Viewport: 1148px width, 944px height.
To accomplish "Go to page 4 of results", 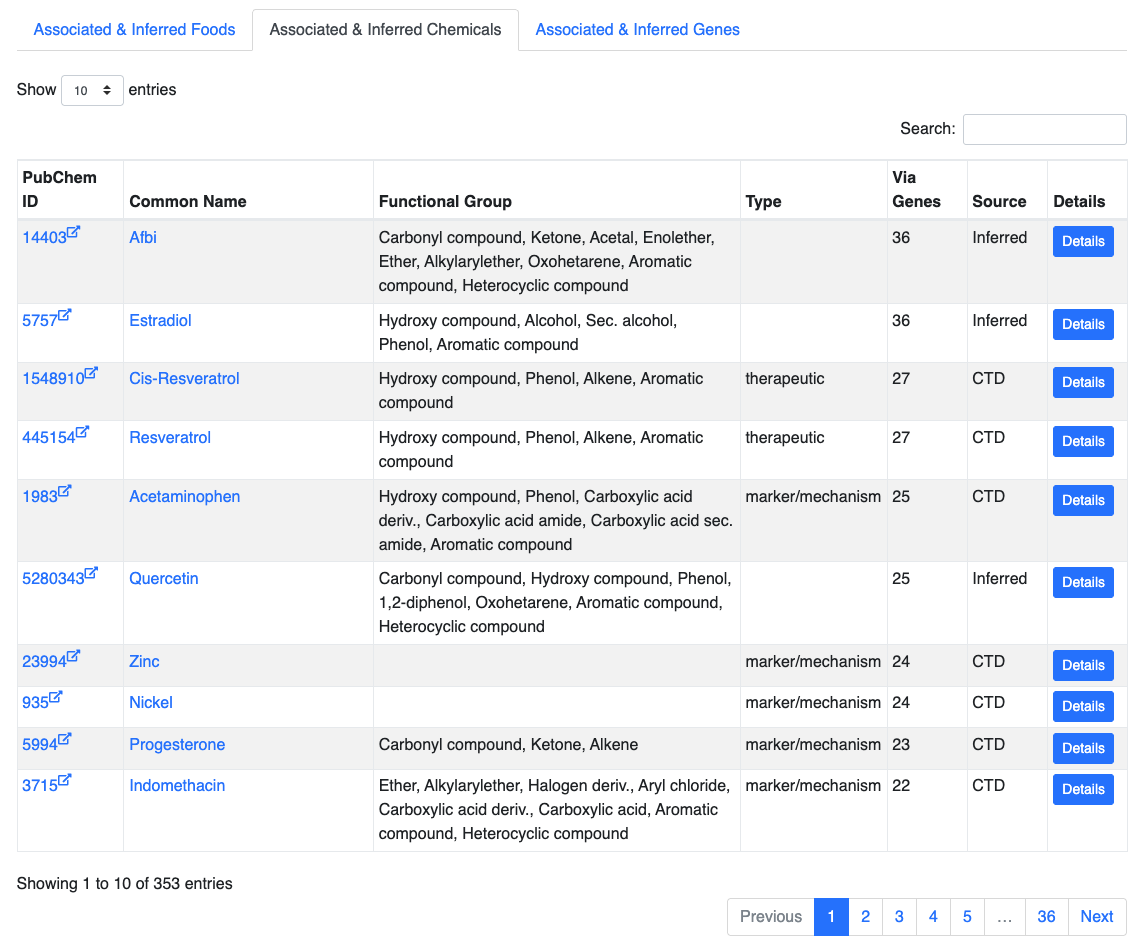I will 933,917.
